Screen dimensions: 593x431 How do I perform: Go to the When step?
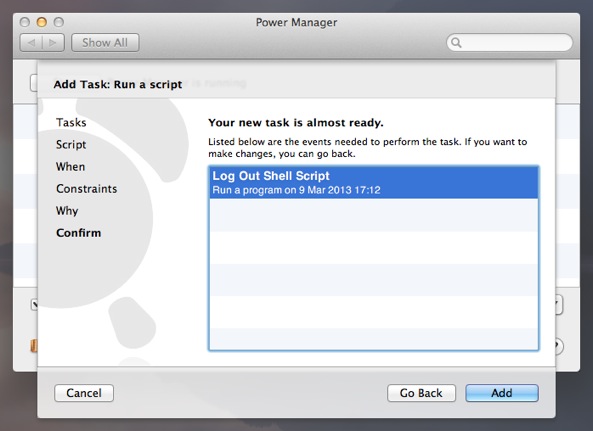(x=70, y=167)
